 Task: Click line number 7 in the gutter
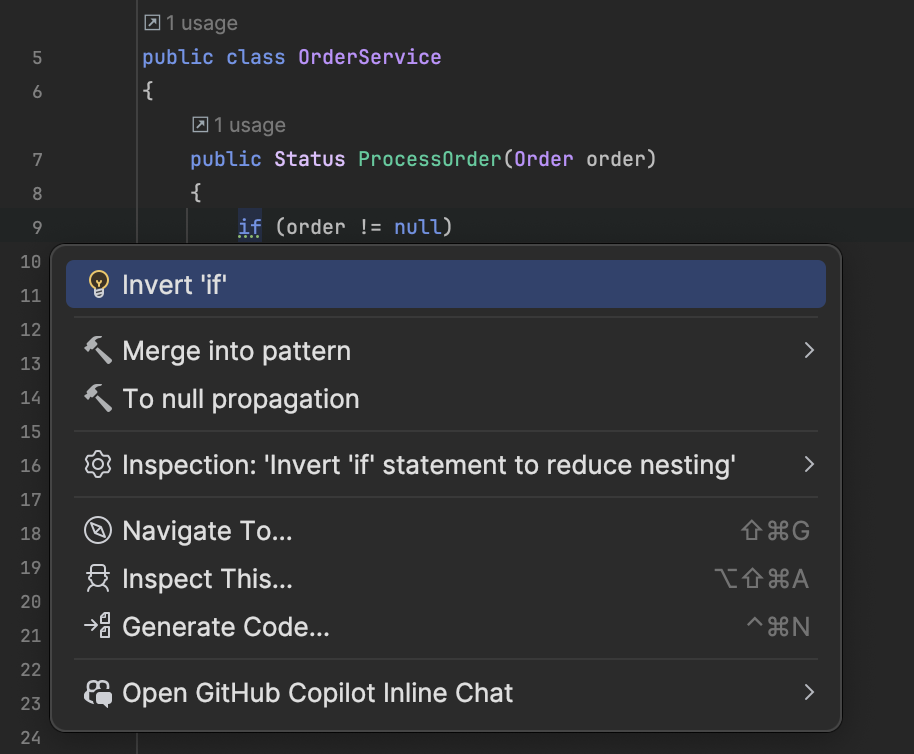pos(37,160)
